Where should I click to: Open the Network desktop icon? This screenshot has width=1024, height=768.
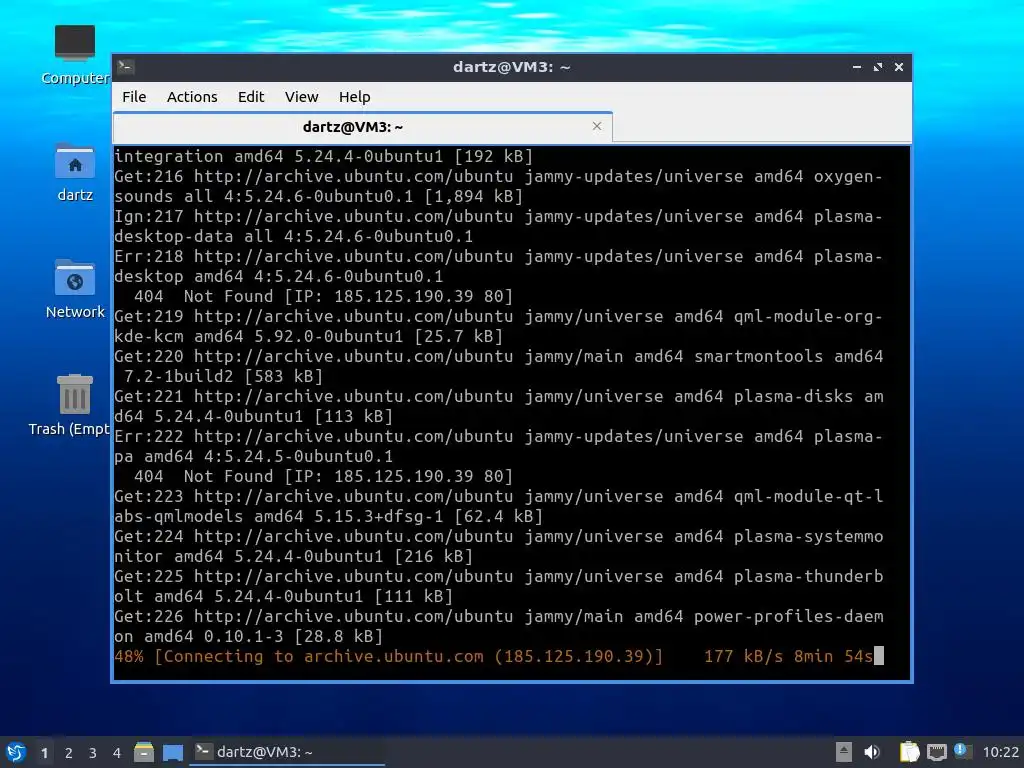click(74, 289)
